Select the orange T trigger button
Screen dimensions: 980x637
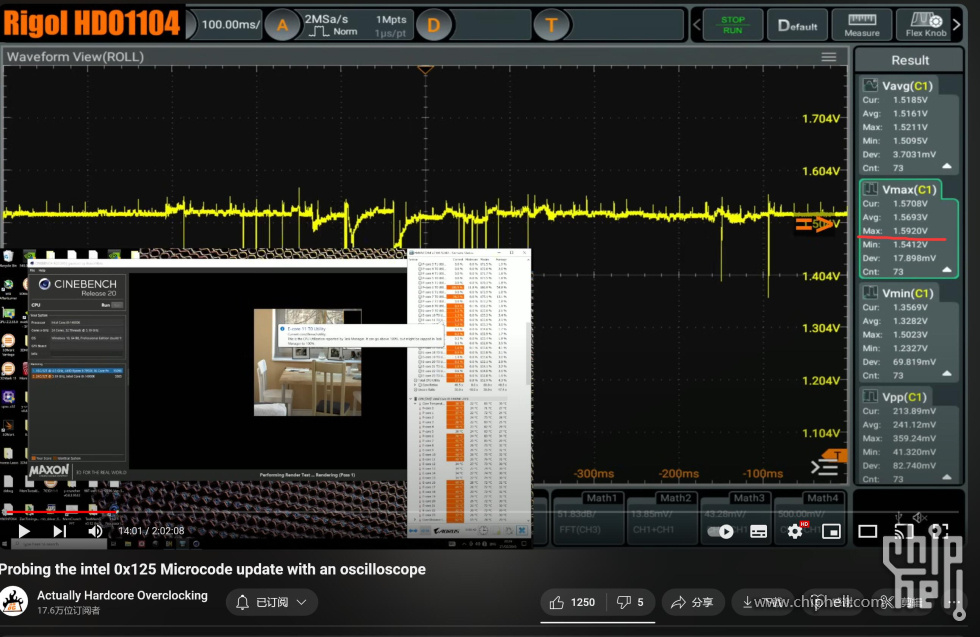point(551,25)
